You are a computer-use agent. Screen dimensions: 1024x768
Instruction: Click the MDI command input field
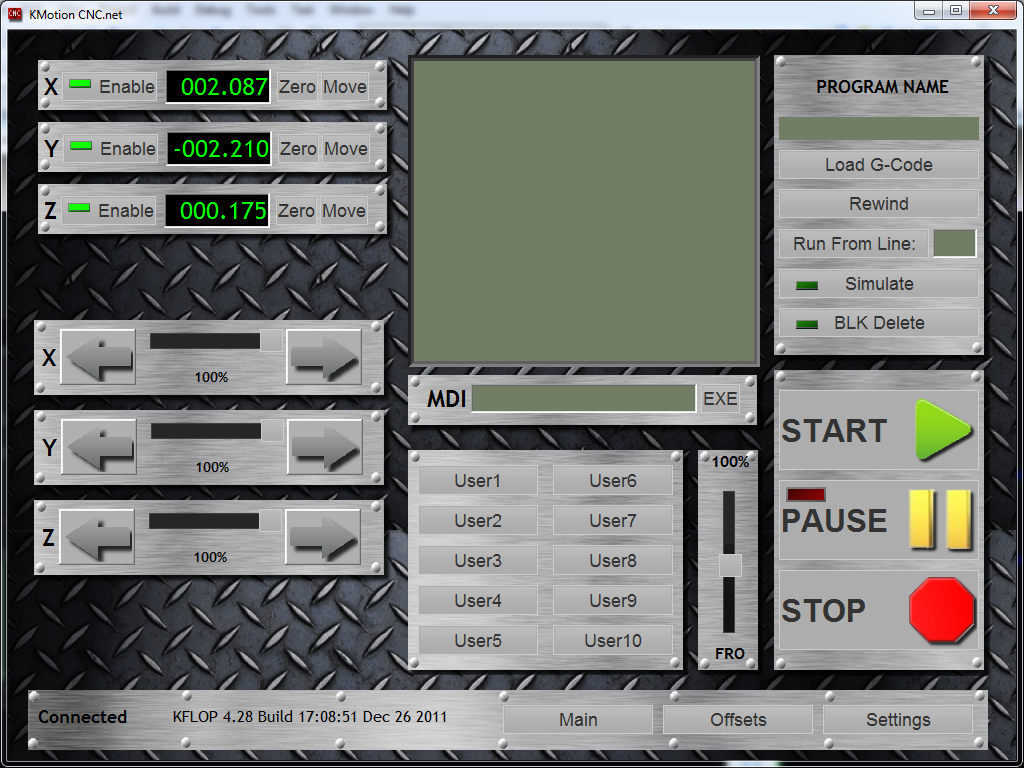coord(583,399)
